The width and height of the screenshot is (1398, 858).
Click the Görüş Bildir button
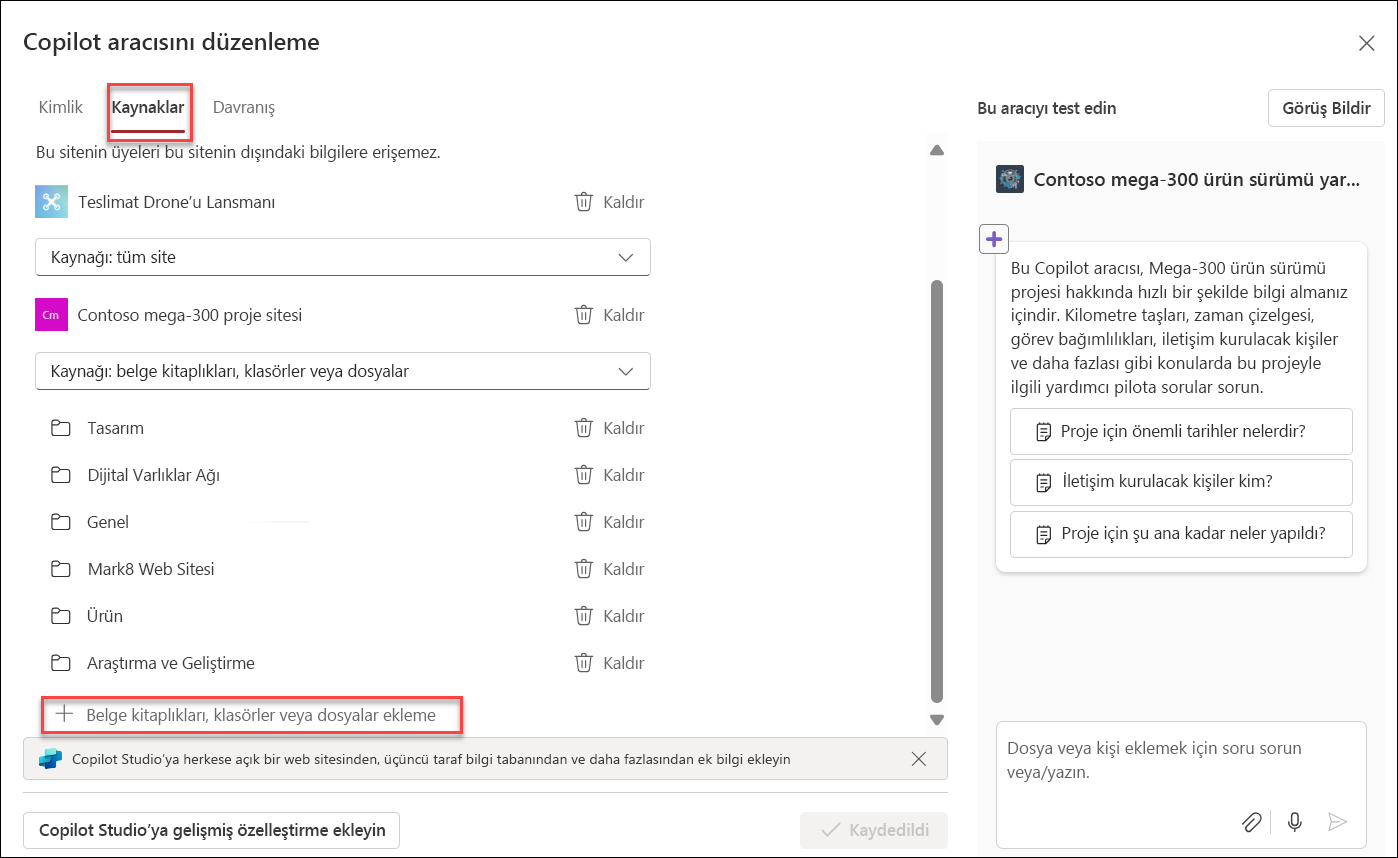[1326, 108]
